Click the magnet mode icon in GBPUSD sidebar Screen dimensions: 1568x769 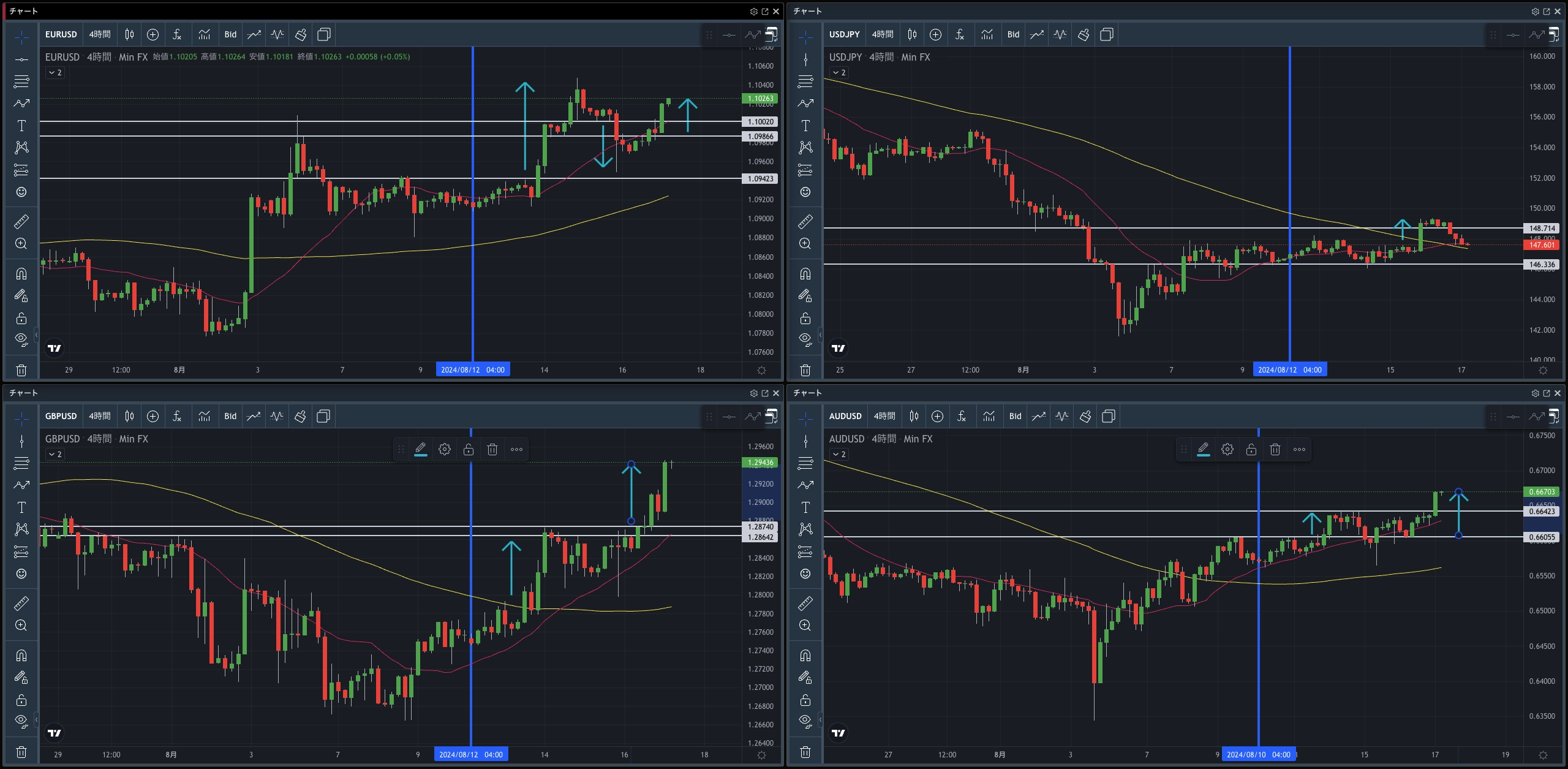[21, 655]
